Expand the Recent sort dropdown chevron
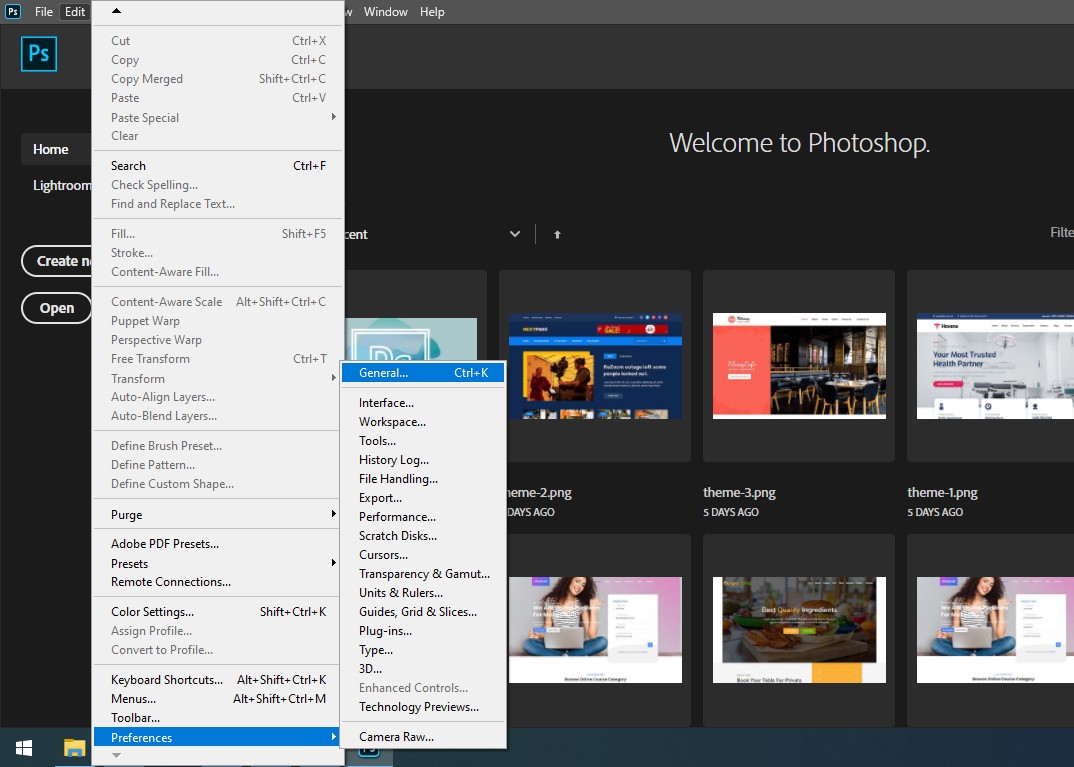Viewport: 1074px width, 767px height. click(515, 234)
